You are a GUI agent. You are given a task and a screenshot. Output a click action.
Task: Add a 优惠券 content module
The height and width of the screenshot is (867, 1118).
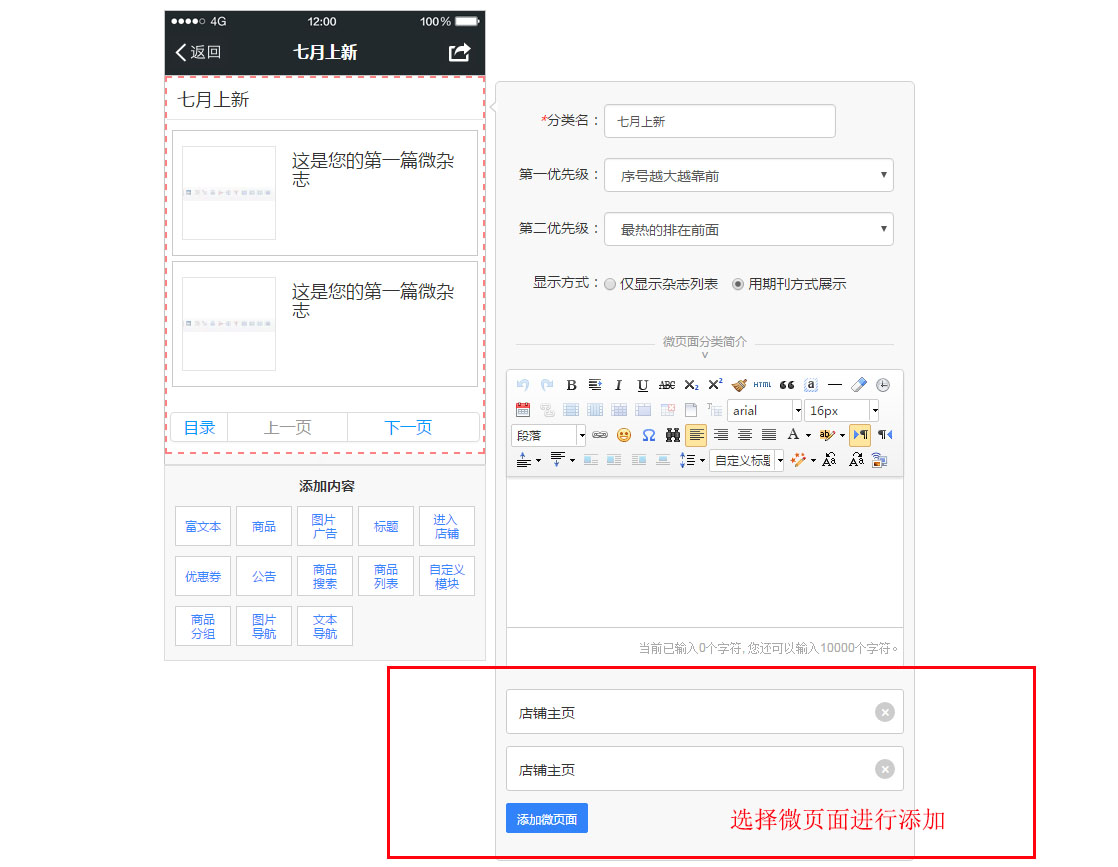[x=203, y=577]
